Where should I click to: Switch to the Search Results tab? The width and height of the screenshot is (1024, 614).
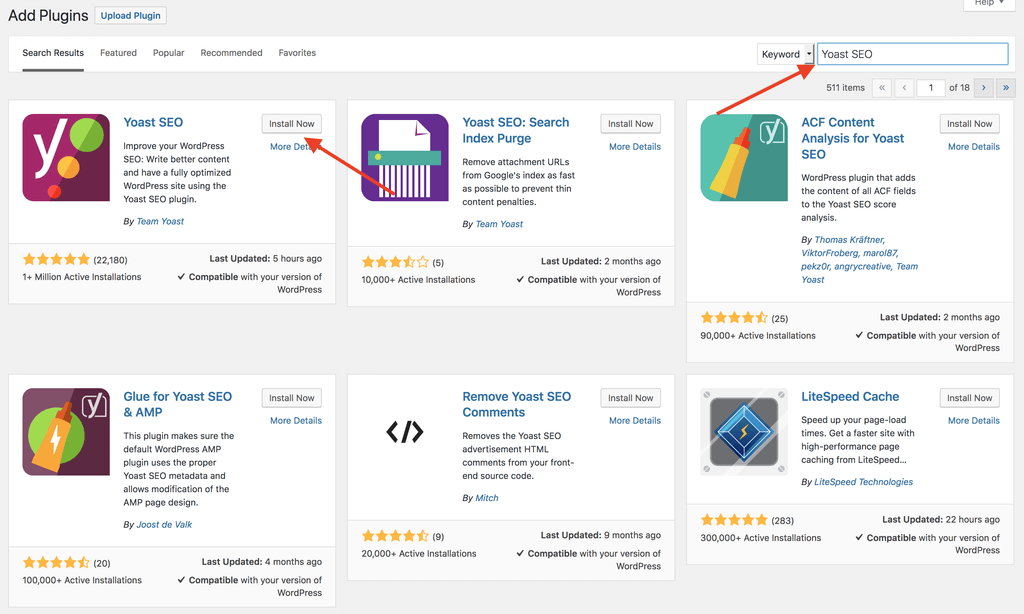click(x=53, y=53)
